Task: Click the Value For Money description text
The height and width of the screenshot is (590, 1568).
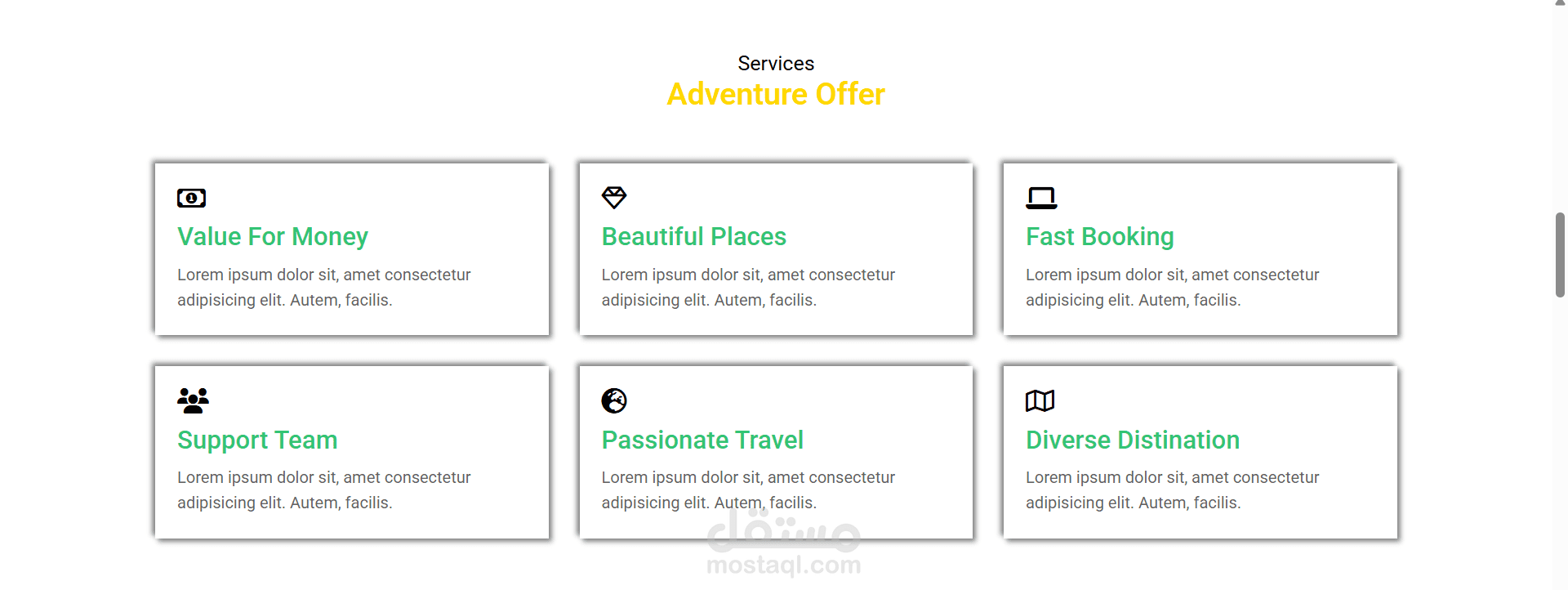Action: pyautogui.click(x=324, y=288)
